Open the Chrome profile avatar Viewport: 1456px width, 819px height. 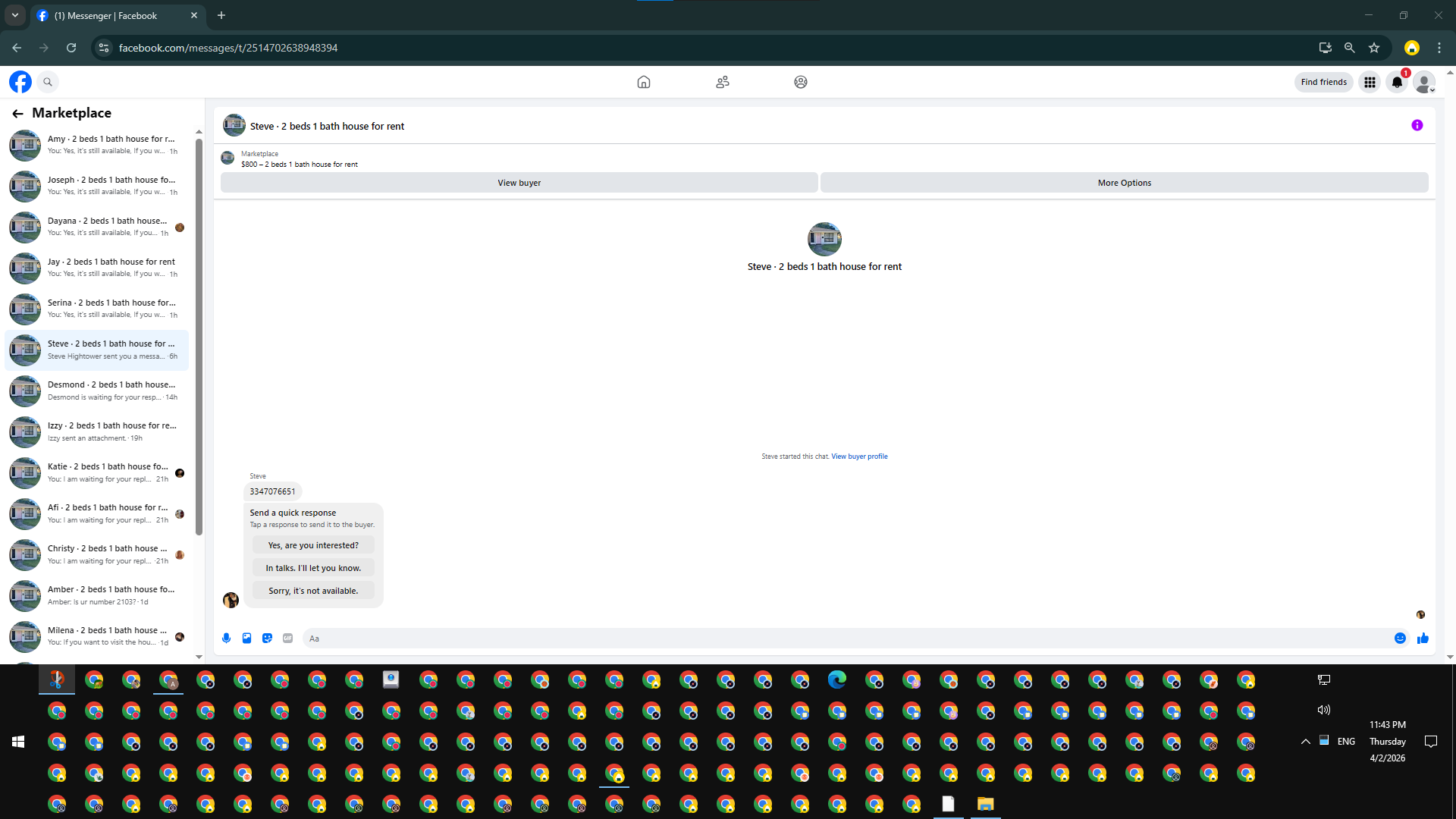[1412, 48]
